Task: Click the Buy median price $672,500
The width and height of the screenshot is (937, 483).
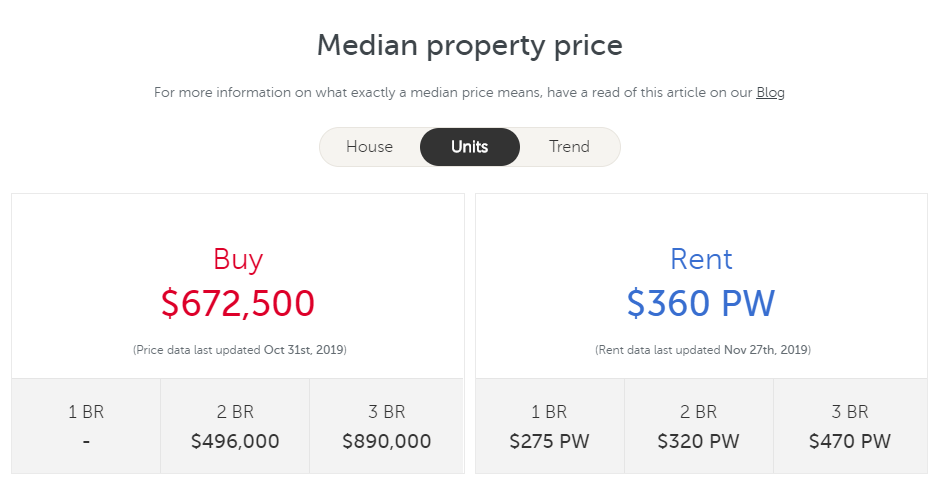Action: [x=238, y=303]
